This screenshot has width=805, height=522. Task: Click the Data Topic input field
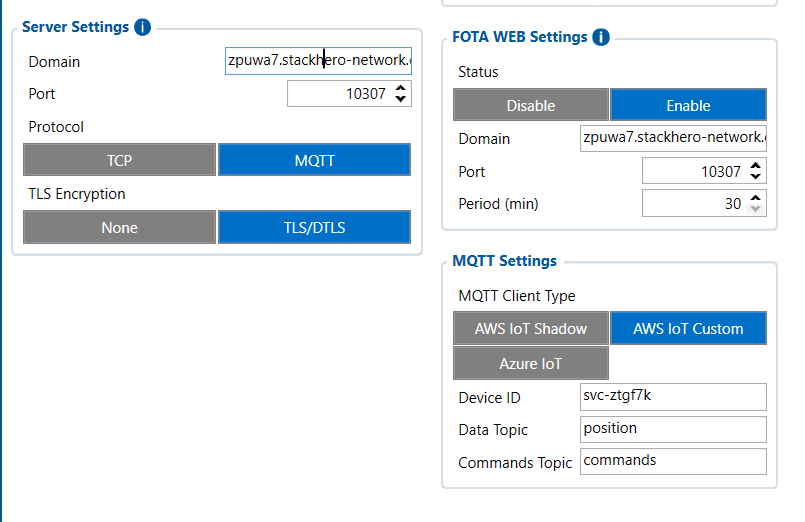point(672,429)
